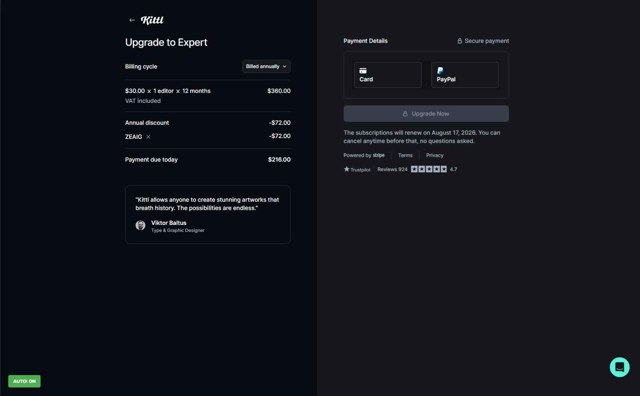Click the Upgrade Now button
The width and height of the screenshot is (640, 396).
click(426, 114)
